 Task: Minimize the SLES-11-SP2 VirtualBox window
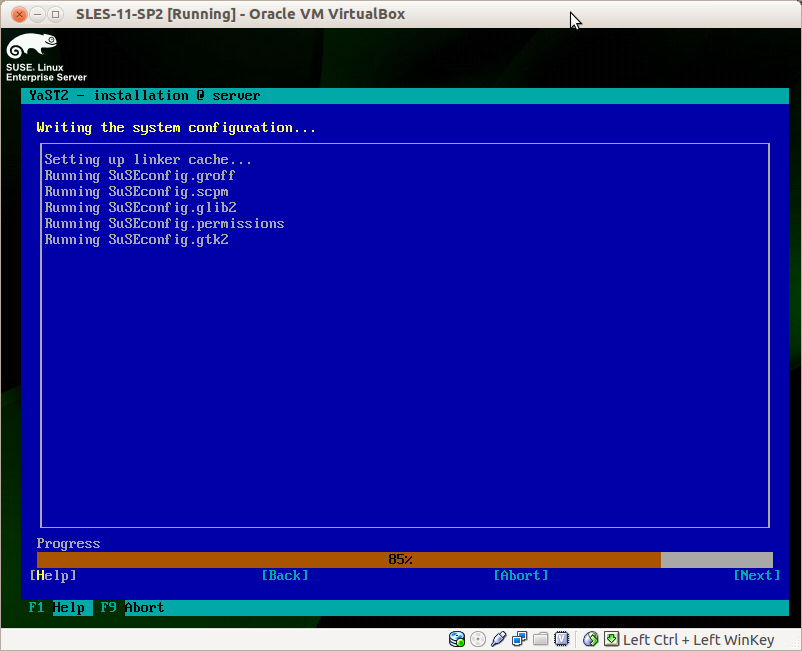point(37,14)
